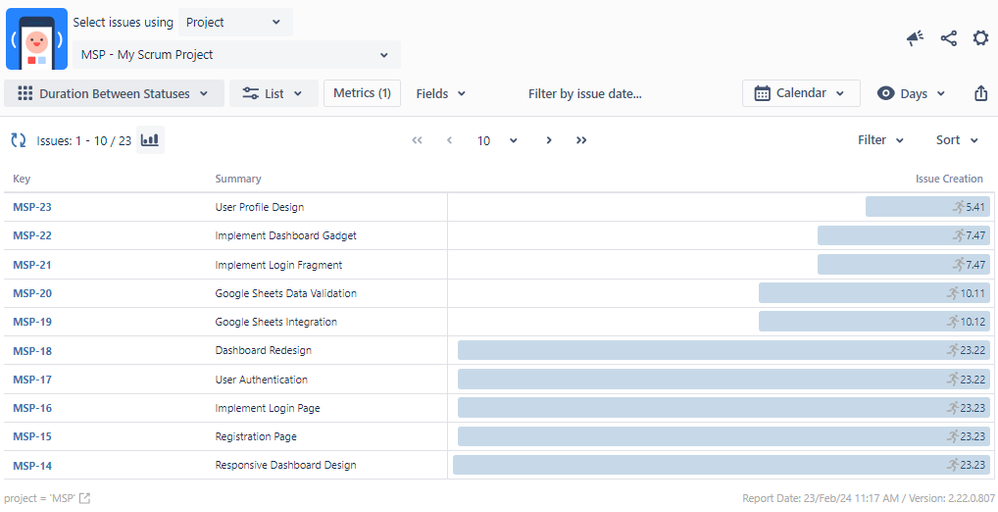Click the Metrics (1) button

pyautogui.click(x=362, y=93)
